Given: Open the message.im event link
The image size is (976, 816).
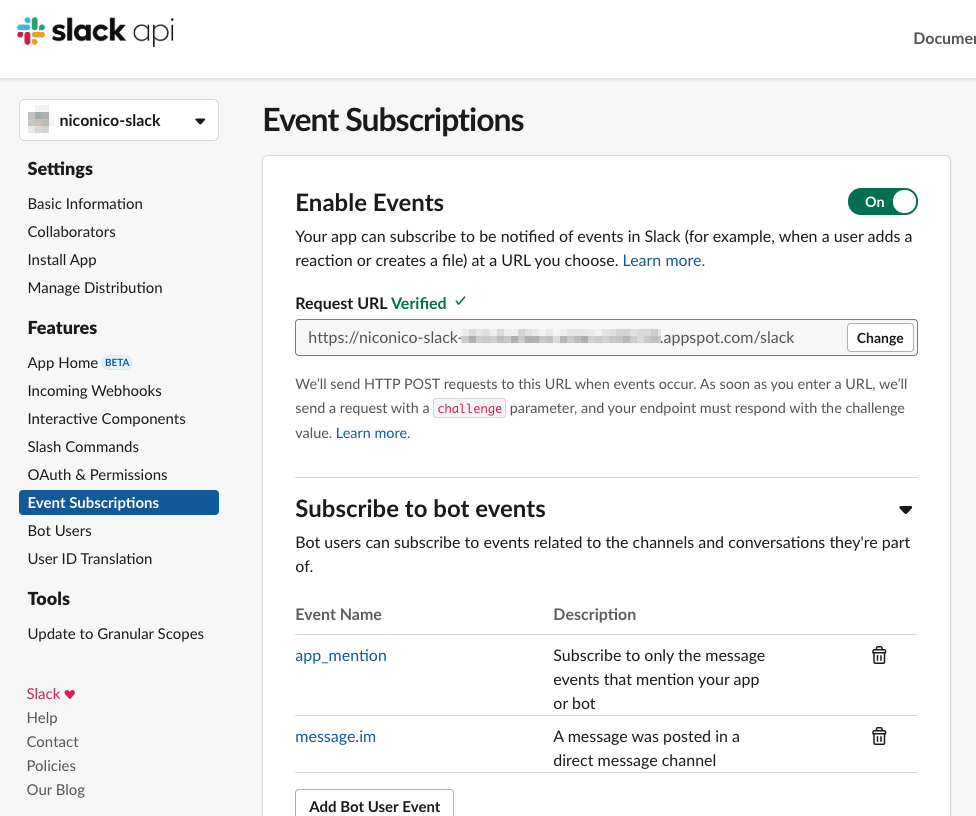Looking at the screenshot, I should pyautogui.click(x=336, y=737).
